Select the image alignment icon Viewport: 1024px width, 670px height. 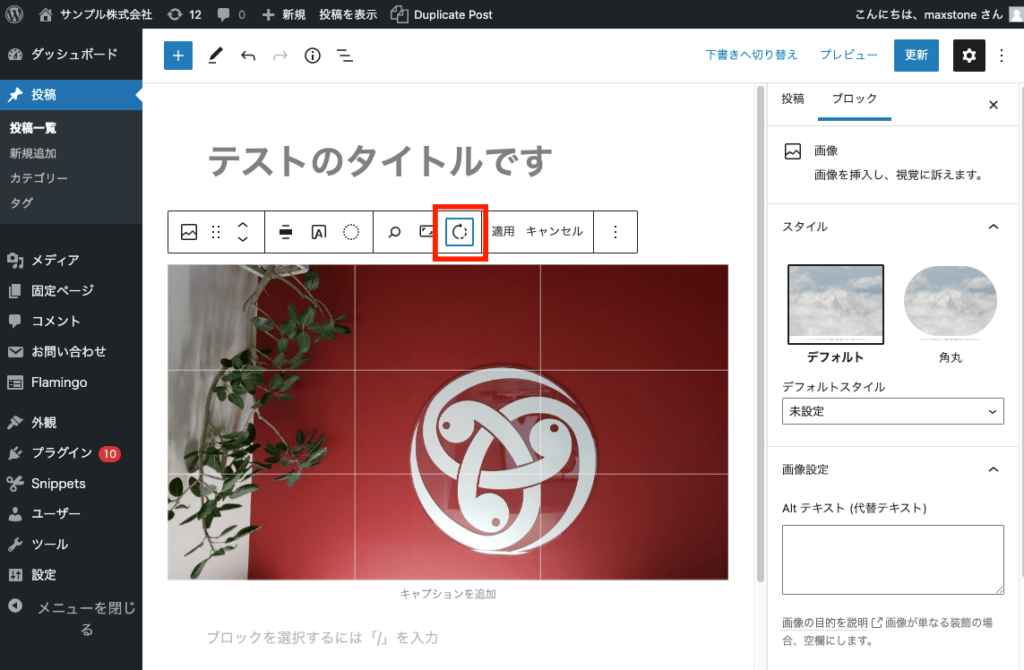click(285, 231)
